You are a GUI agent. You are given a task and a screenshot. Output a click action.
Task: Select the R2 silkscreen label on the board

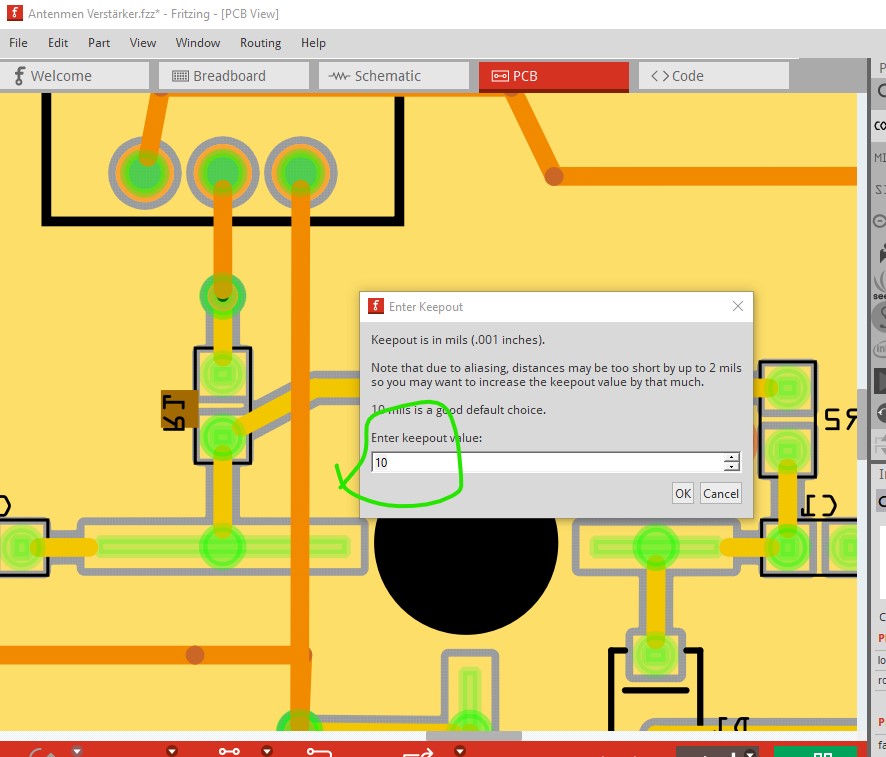838,418
